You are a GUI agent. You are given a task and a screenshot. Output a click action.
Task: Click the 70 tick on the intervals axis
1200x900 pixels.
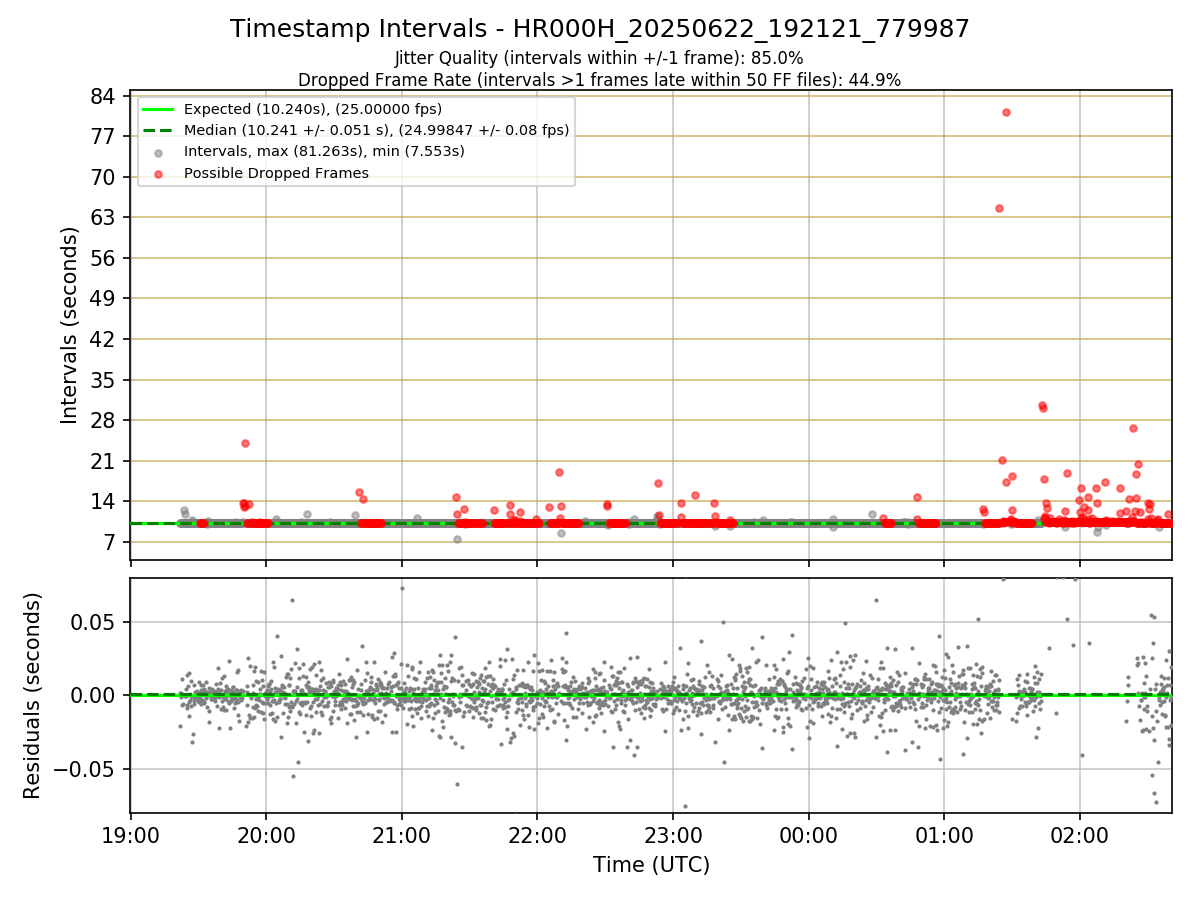tap(105, 177)
